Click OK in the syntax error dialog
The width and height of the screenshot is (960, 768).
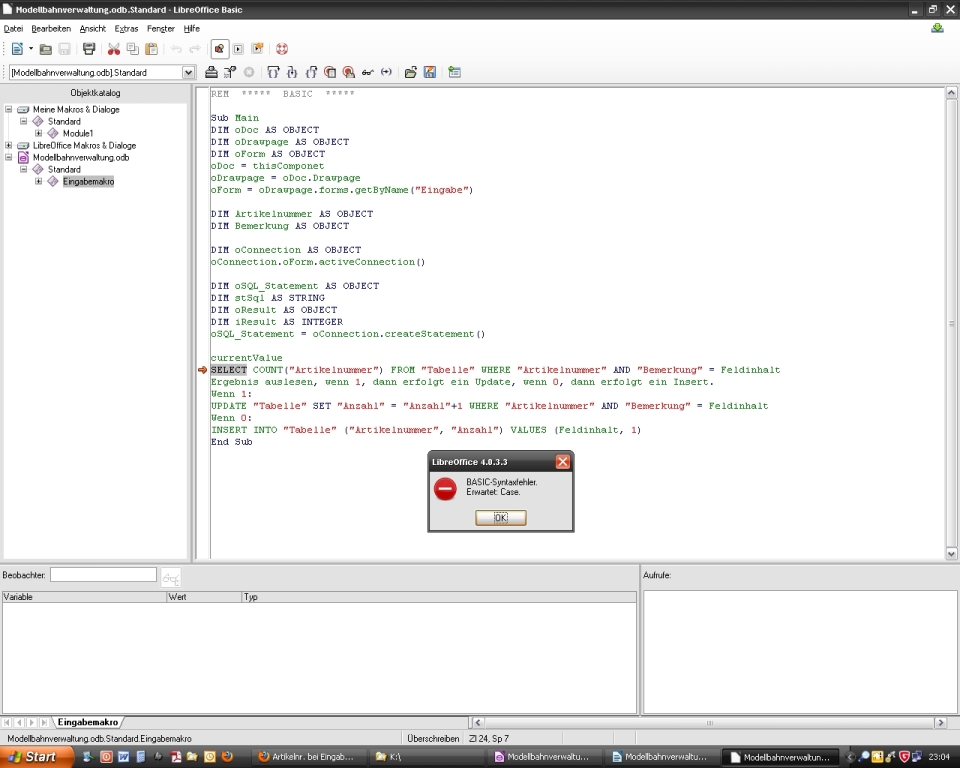[500, 518]
